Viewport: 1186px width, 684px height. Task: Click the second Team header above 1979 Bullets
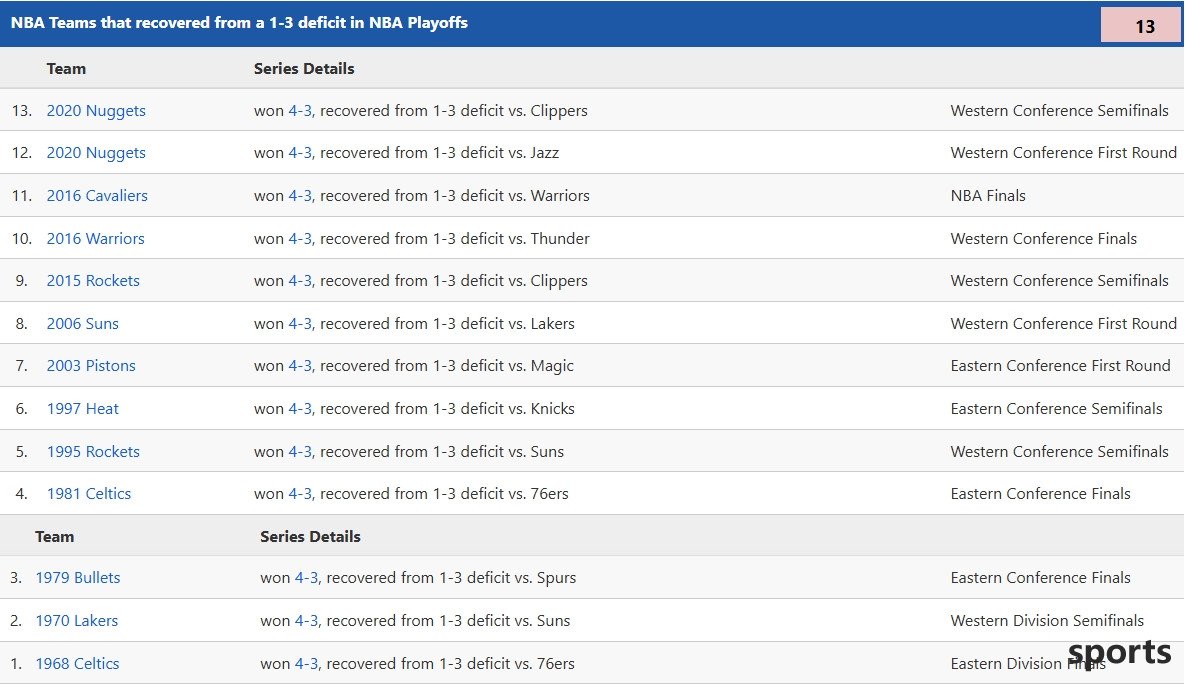tap(54, 536)
